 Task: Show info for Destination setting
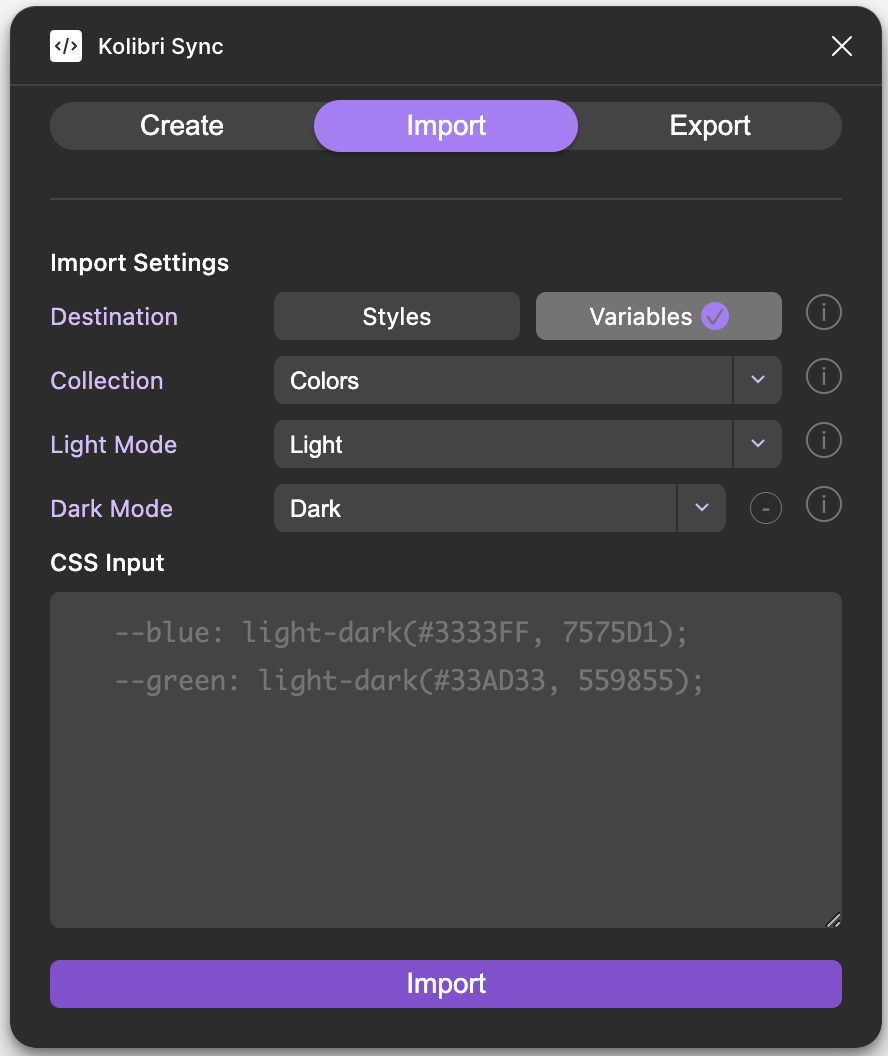[x=823, y=312]
